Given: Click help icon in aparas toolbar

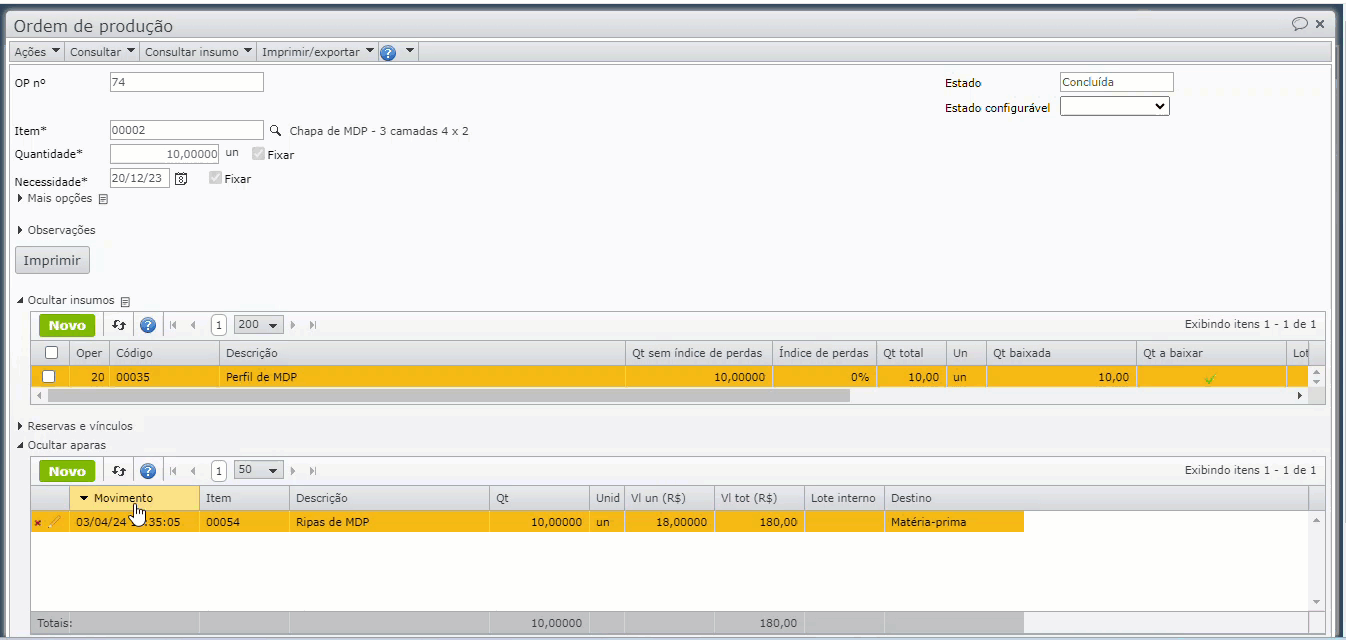Looking at the screenshot, I should 148,471.
